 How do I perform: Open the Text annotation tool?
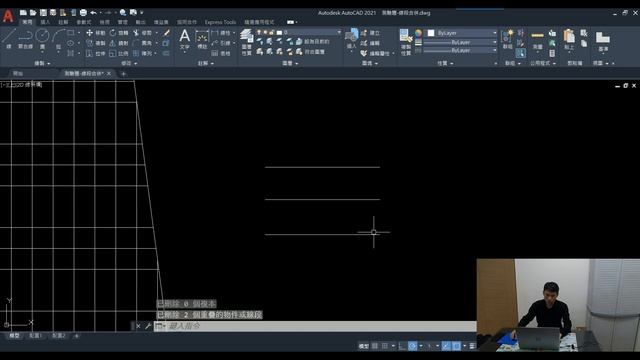point(184,39)
